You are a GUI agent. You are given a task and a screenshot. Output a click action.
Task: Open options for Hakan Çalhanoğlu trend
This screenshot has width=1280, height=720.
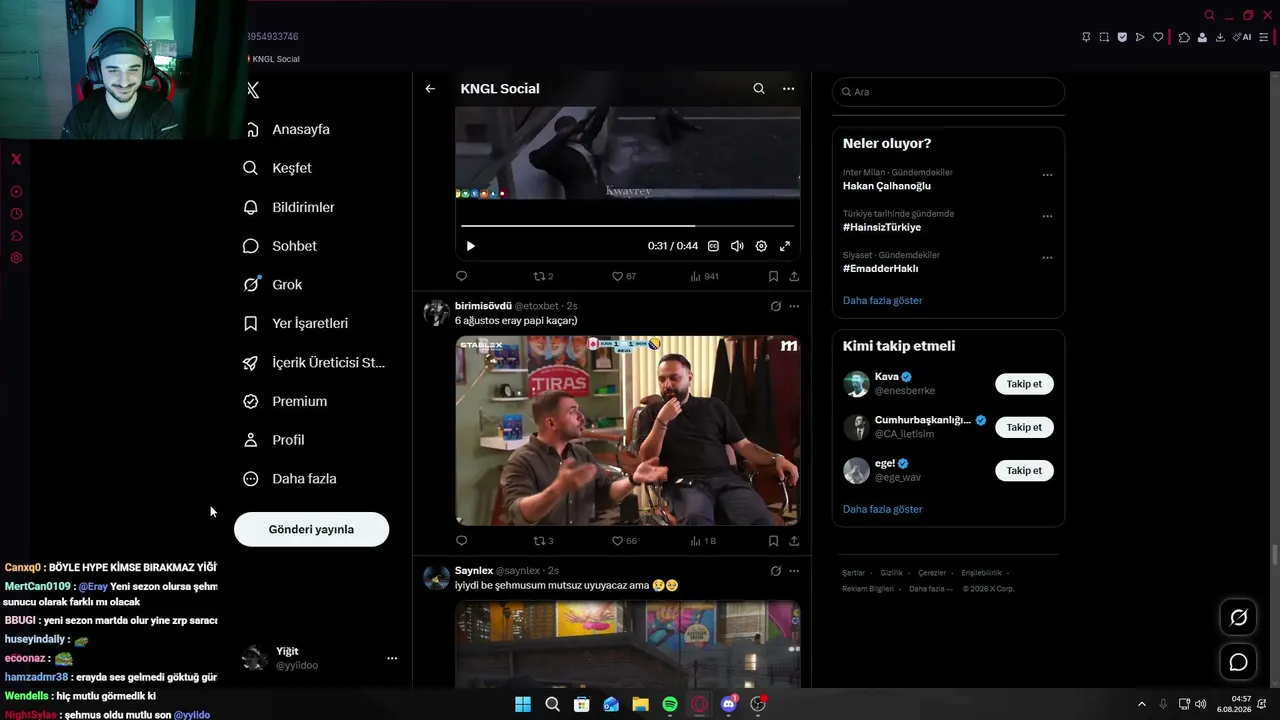1047,175
